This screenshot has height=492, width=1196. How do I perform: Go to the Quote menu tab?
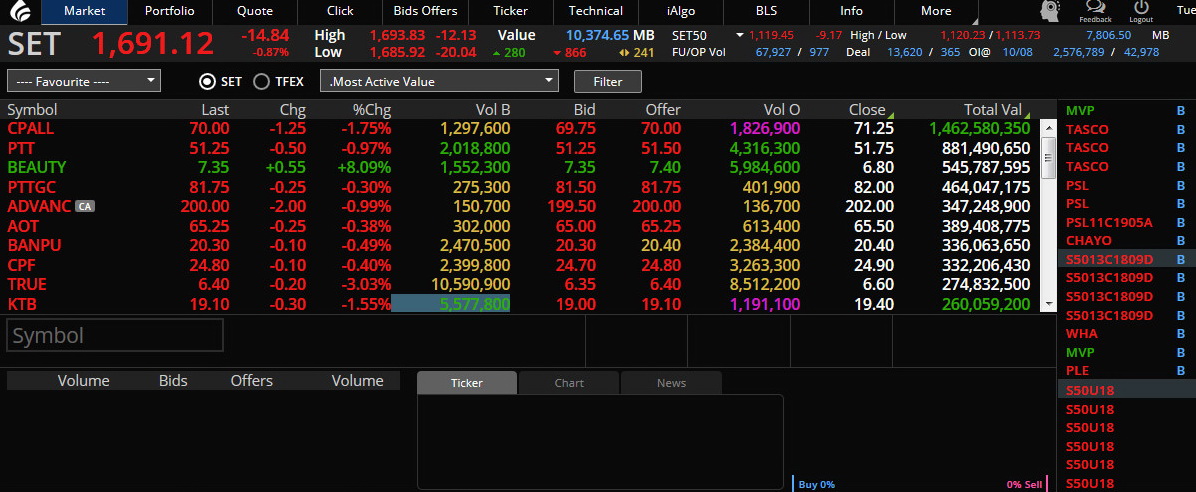(255, 11)
